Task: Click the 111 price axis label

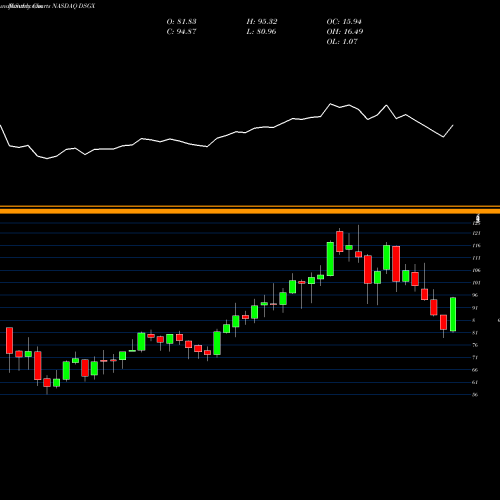Action: [476, 258]
